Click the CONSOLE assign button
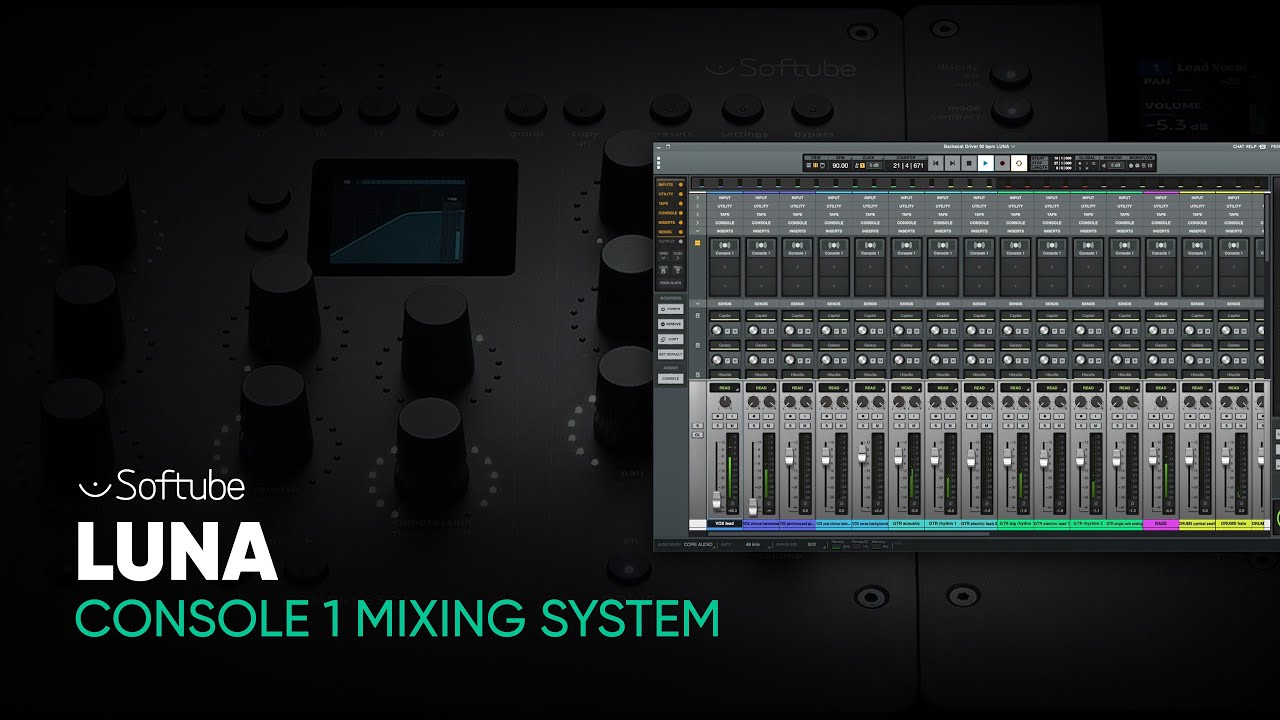Image resolution: width=1280 pixels, height=720 pixels. pyautogui.click(x=671, y=378)
